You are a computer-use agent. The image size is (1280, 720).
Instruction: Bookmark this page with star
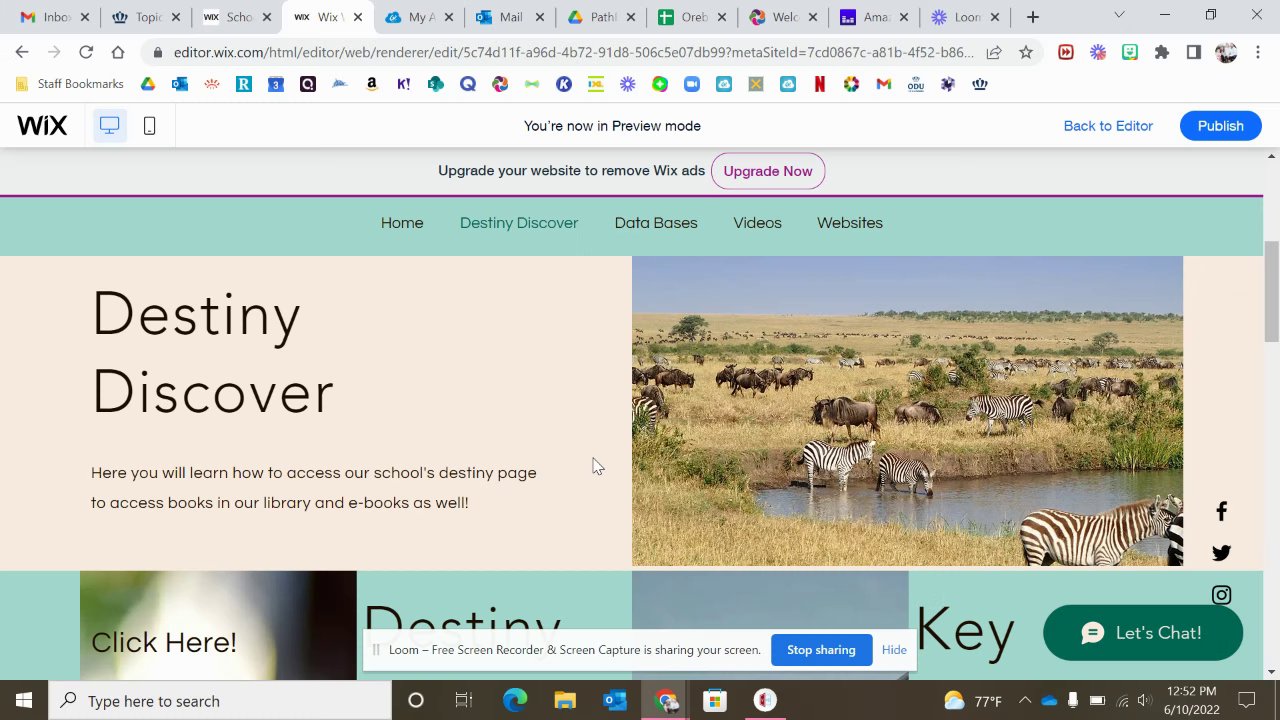(x=1026, y=52)
